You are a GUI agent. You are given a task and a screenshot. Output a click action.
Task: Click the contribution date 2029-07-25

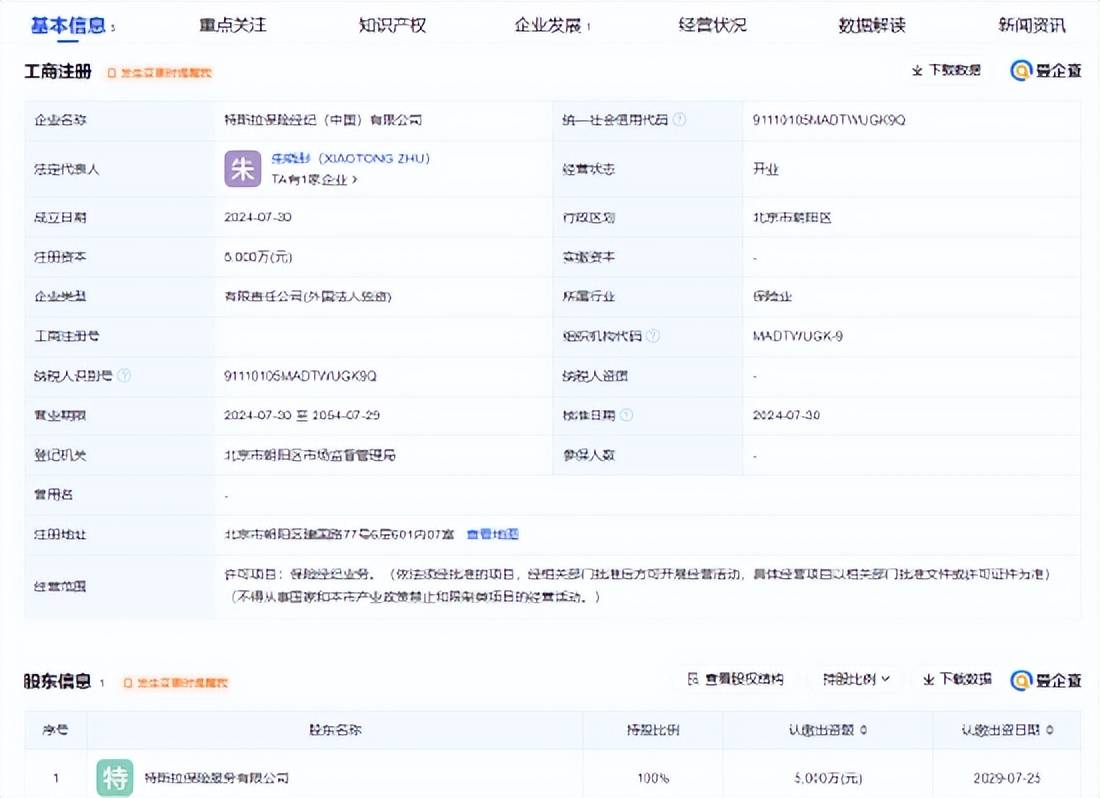pos(1007,778)
